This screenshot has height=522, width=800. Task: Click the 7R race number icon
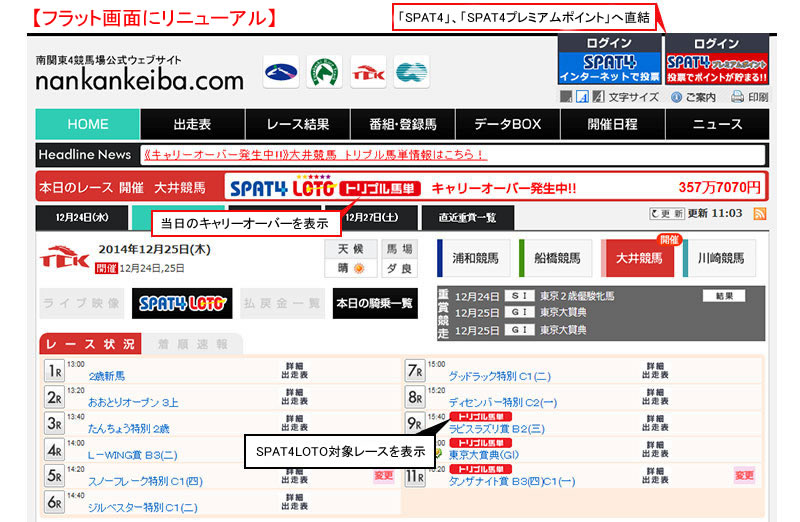click(415, 371)
